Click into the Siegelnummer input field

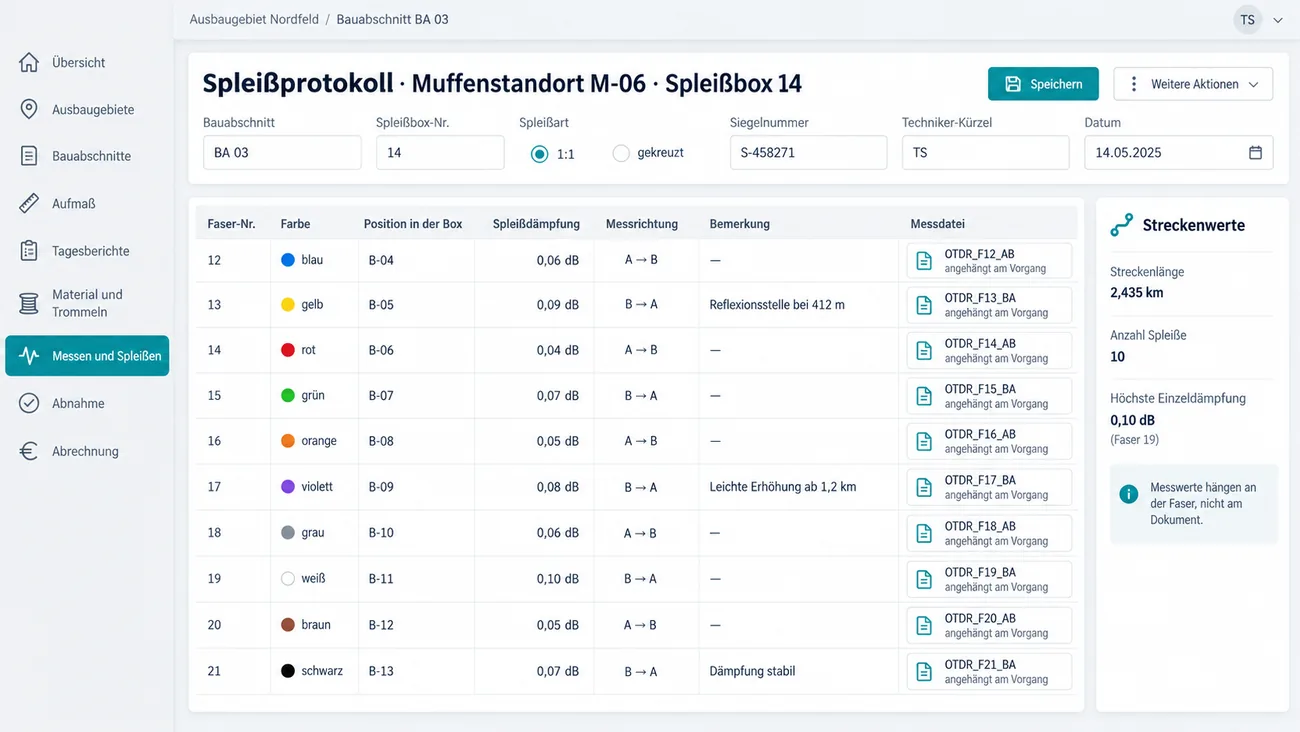click(x=808, y=153)
